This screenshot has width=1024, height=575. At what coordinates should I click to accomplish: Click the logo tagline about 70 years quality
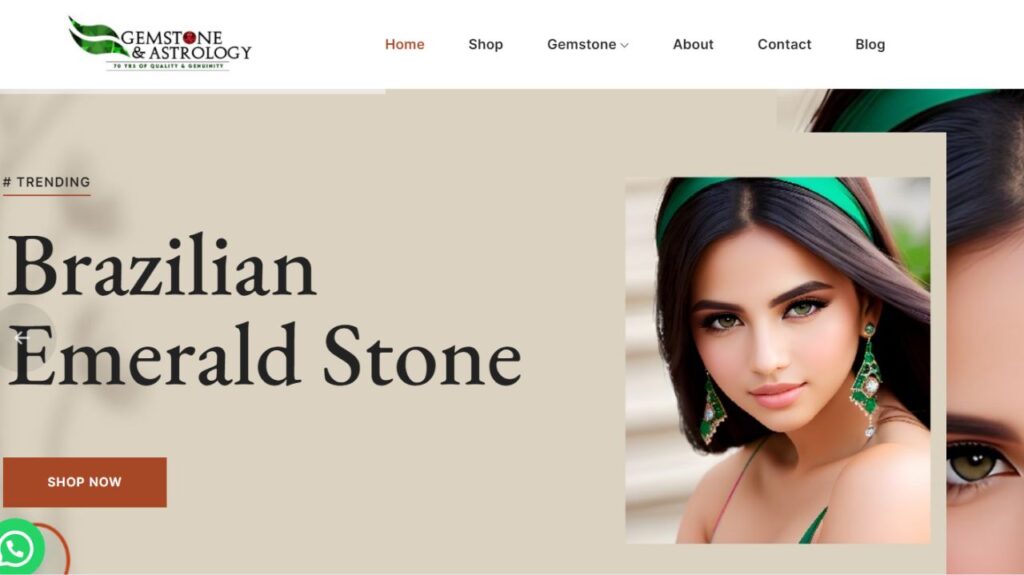tap(168, 66)
